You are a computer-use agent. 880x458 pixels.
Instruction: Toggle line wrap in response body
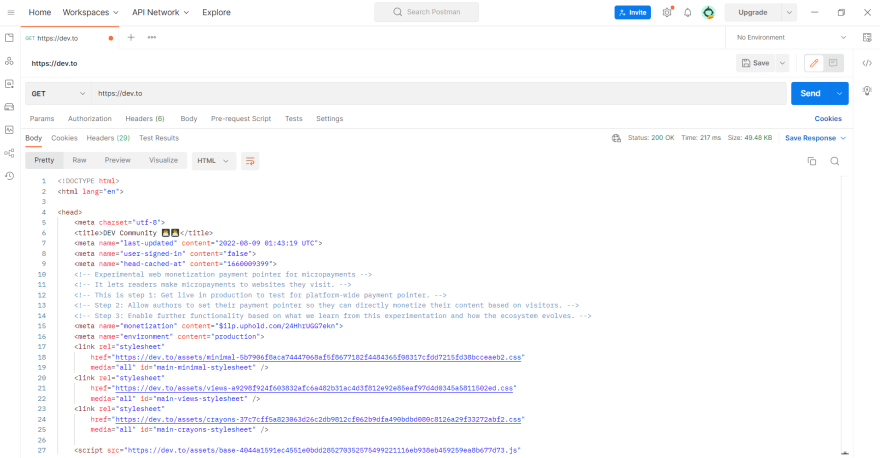click(250, 161)
